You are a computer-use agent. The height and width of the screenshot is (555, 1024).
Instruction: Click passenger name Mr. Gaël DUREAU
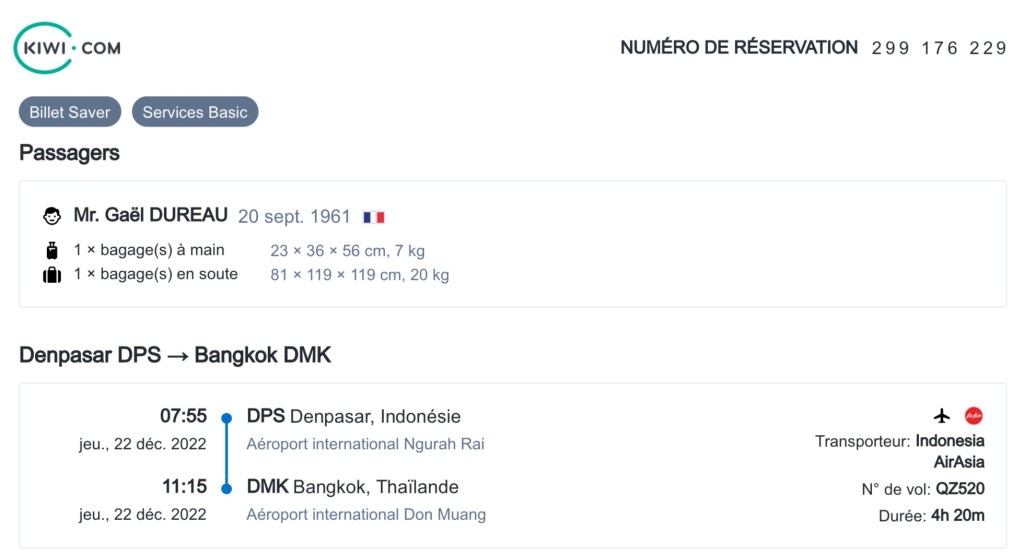[151, 216]
